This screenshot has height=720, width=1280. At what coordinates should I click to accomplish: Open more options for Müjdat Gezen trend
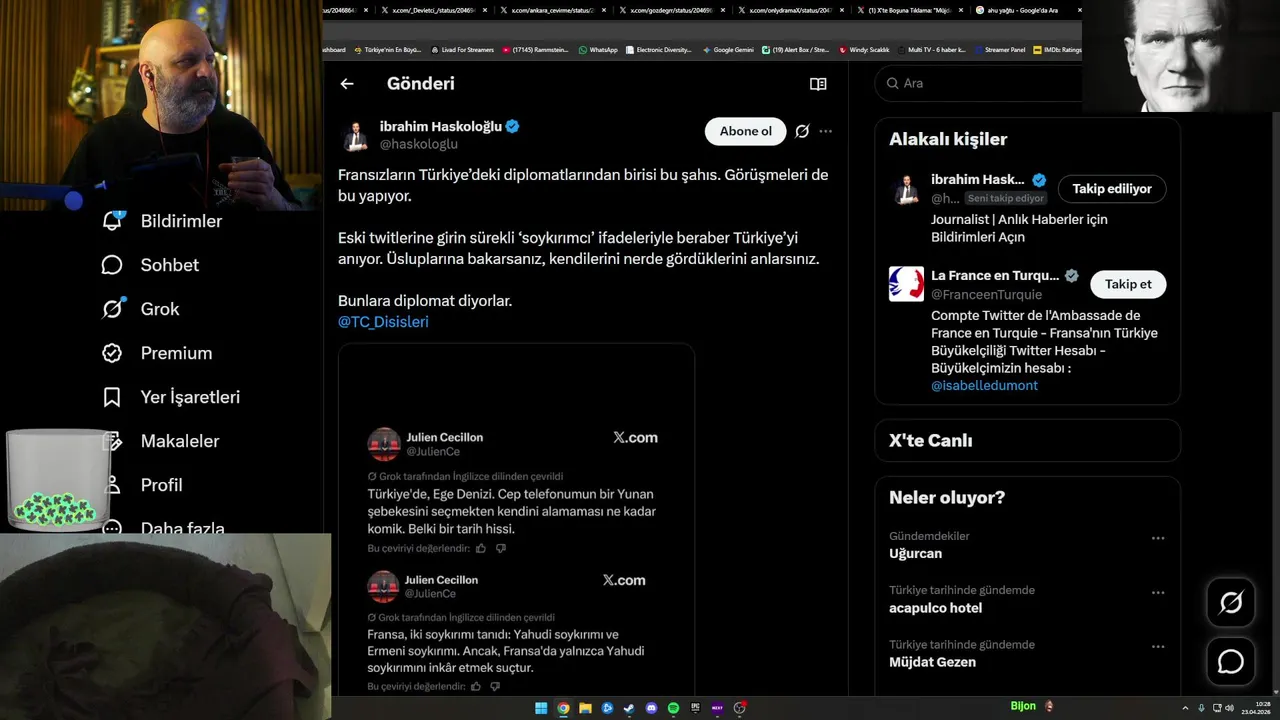1158,646
